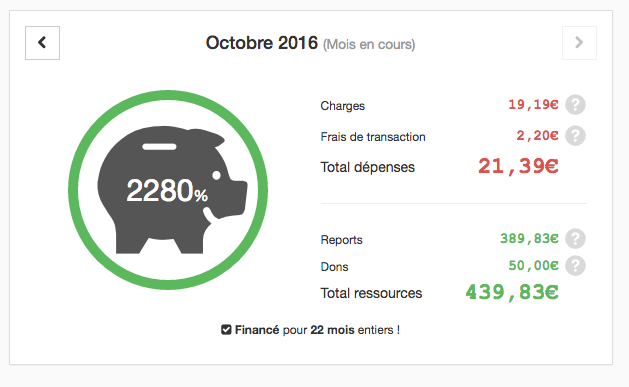
Task: Click the Charges amount 19,19€
Action: click(x=533, y=105)
